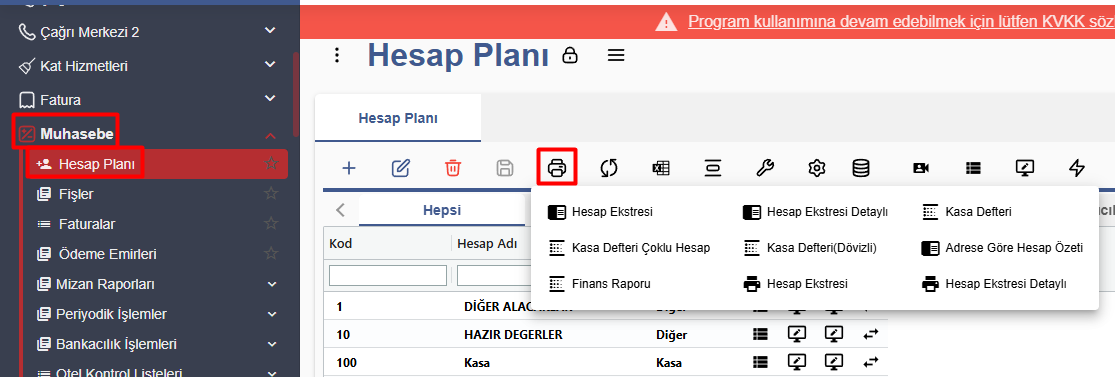
Task: Expand Mizan Raporları chevron
Action: [x=272, y=284]
